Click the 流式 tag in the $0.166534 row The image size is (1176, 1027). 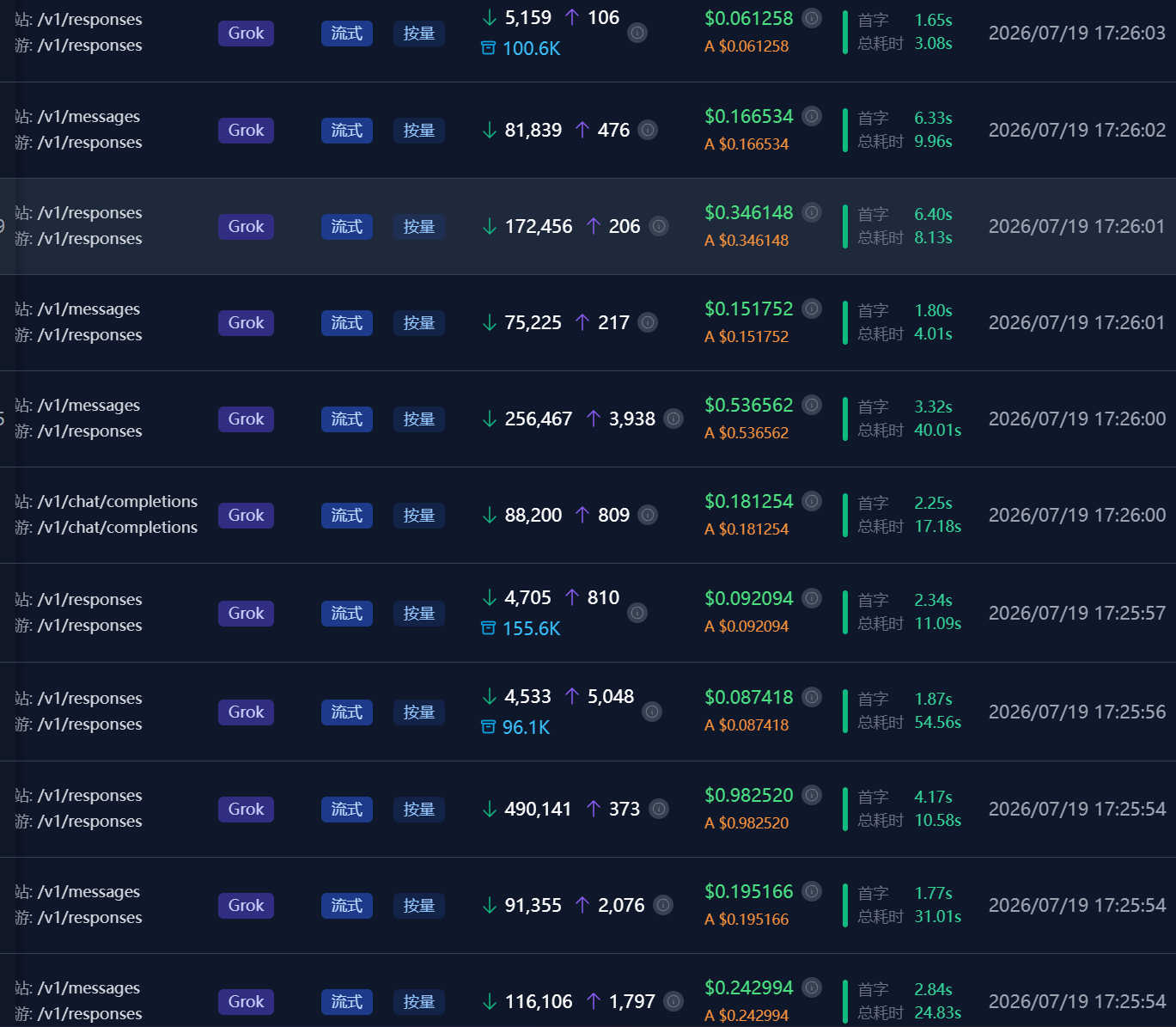(x=347, y=130)
